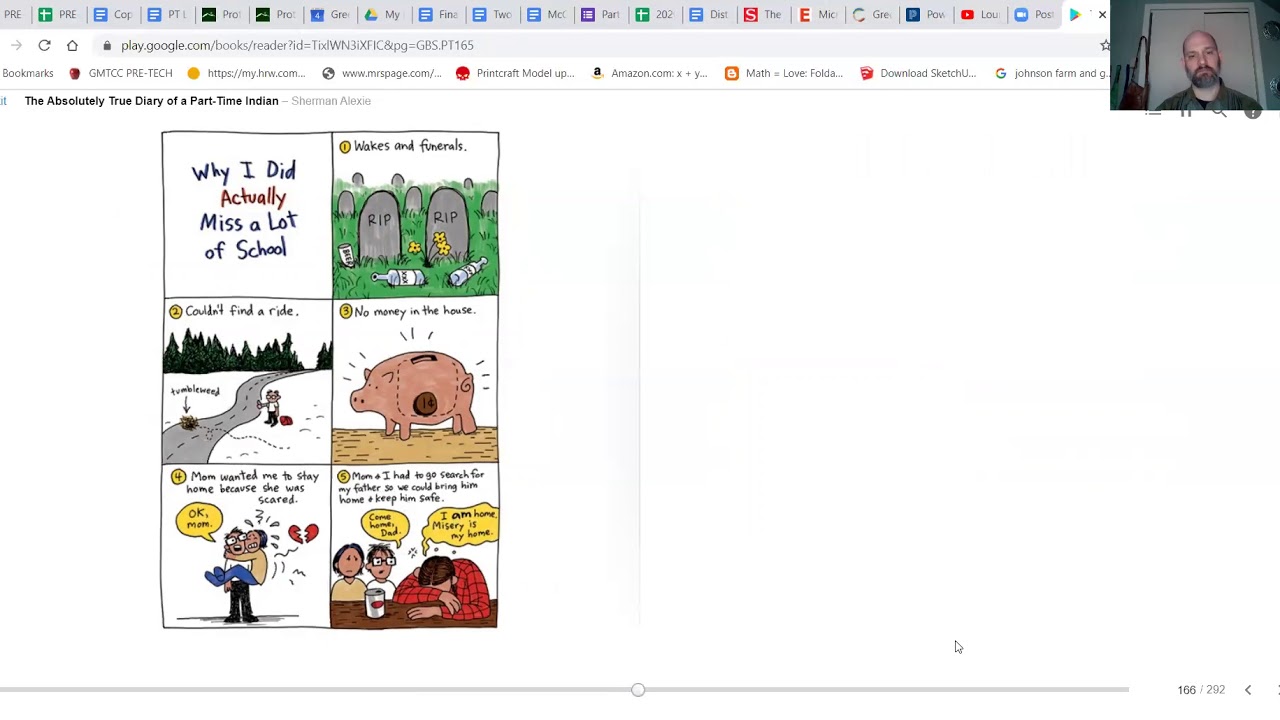Open the Math = Love bookmark
The image size is (1280, 720).
click(783, 73)
